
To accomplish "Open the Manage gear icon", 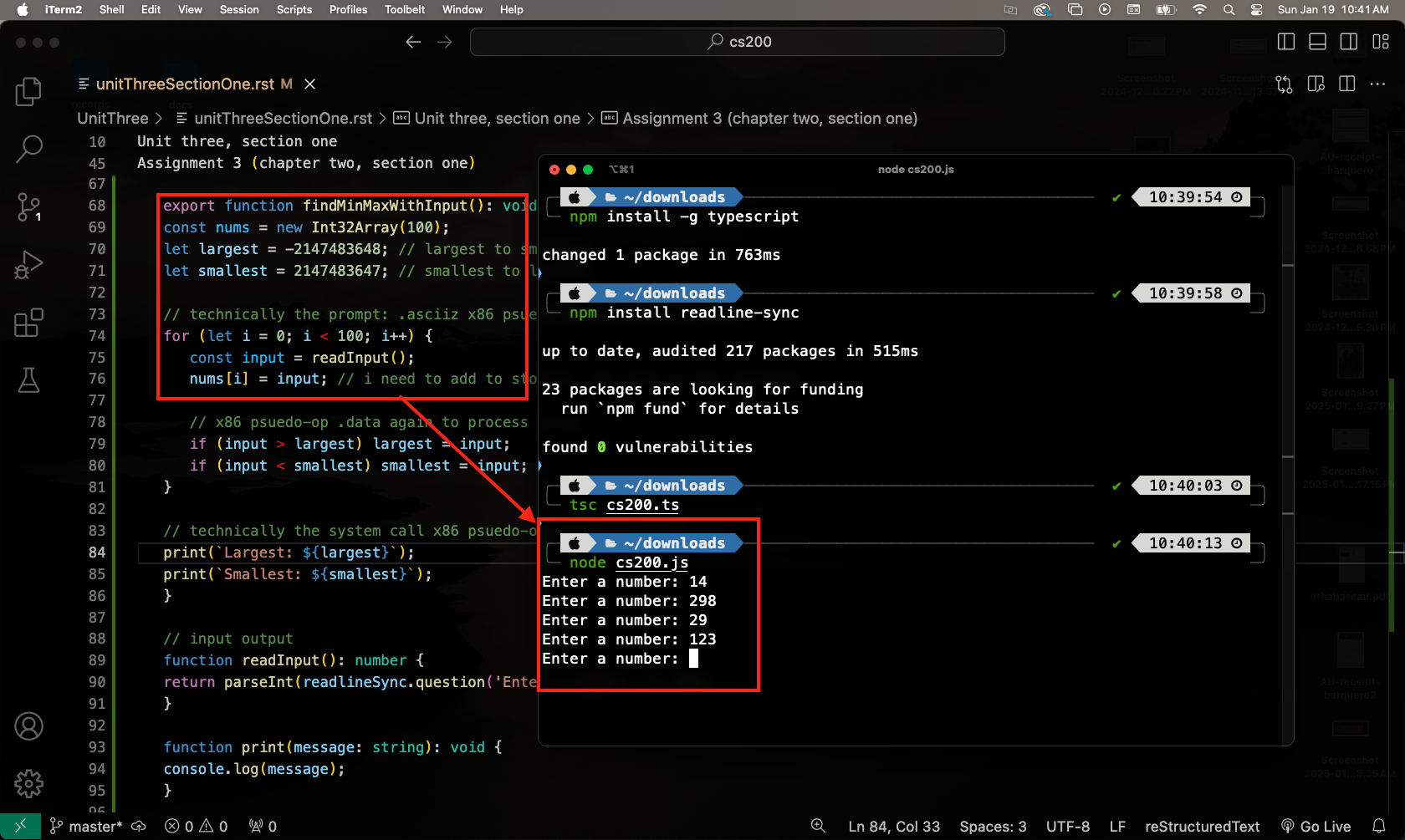I will (x=28, y=783).
